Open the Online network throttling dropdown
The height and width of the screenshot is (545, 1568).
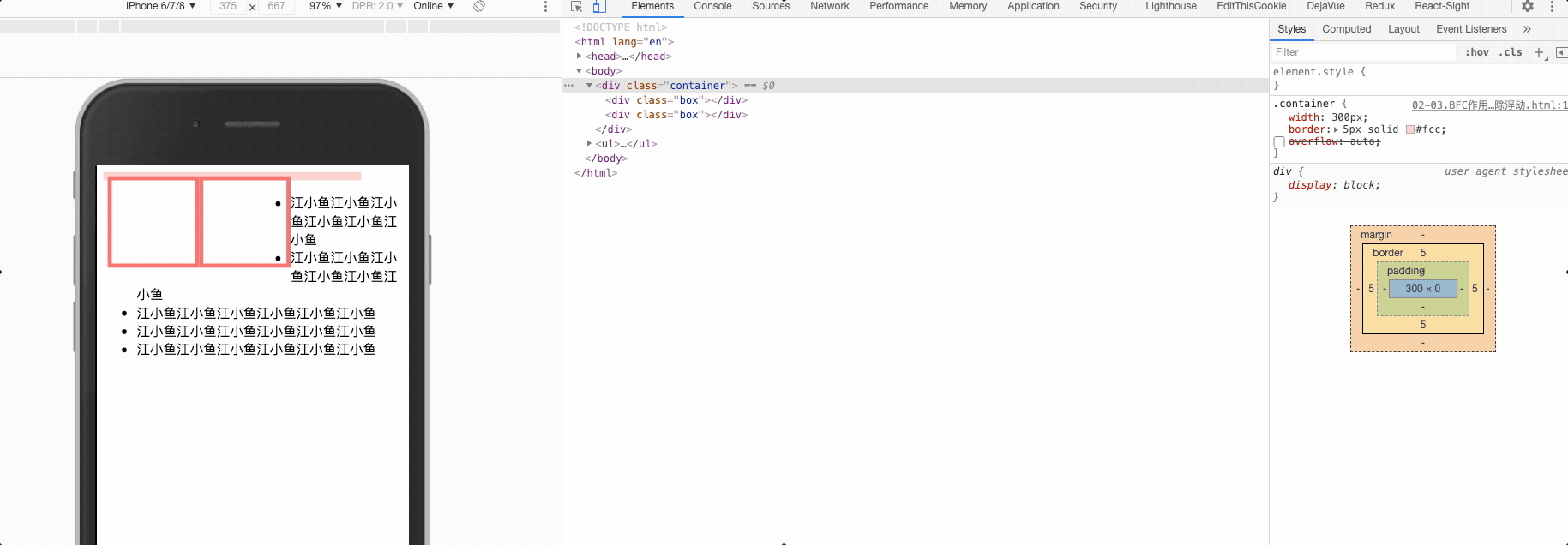433,6
